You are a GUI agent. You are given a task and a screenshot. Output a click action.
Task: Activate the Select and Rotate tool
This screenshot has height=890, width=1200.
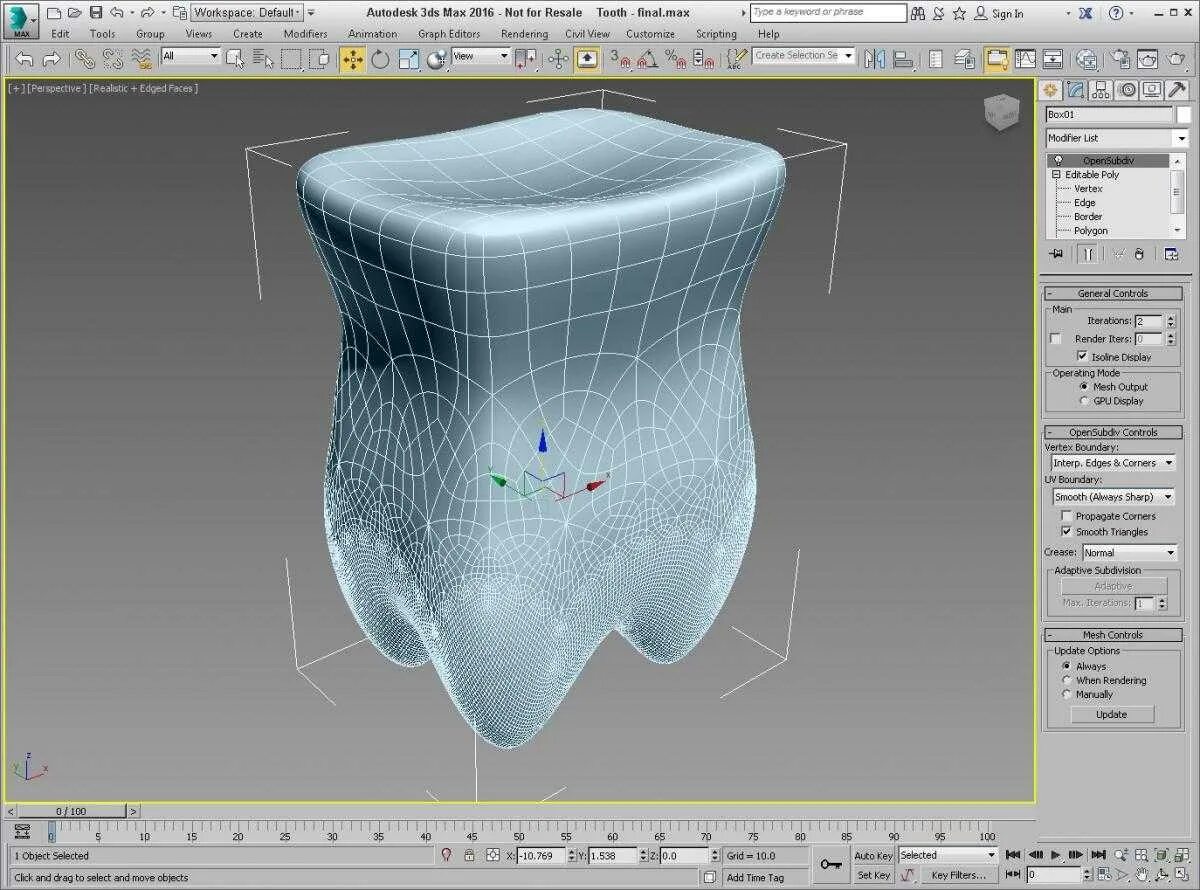pyautogui.click(x=380, y=58)
